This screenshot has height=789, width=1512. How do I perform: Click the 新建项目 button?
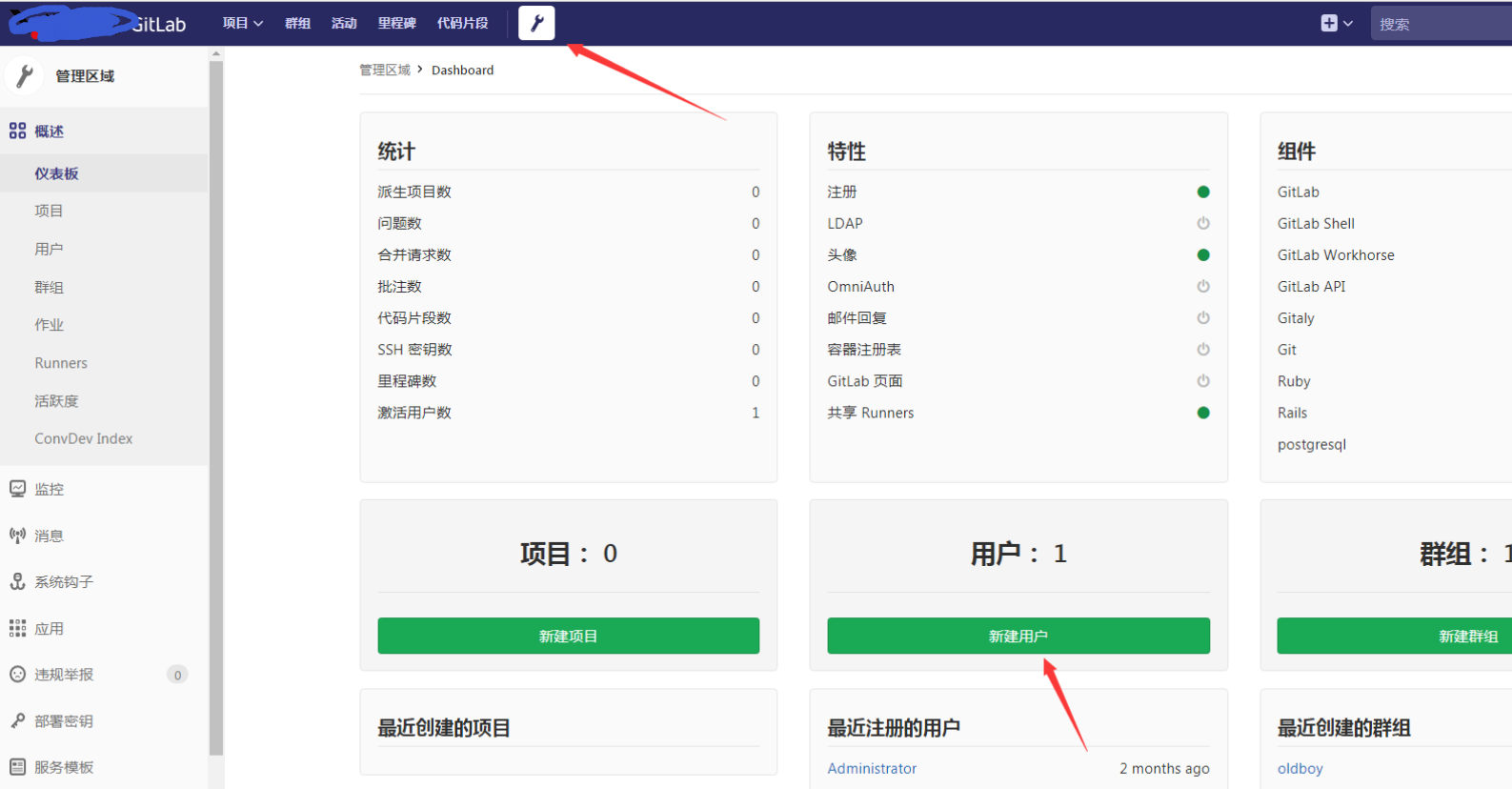(568, 636)
